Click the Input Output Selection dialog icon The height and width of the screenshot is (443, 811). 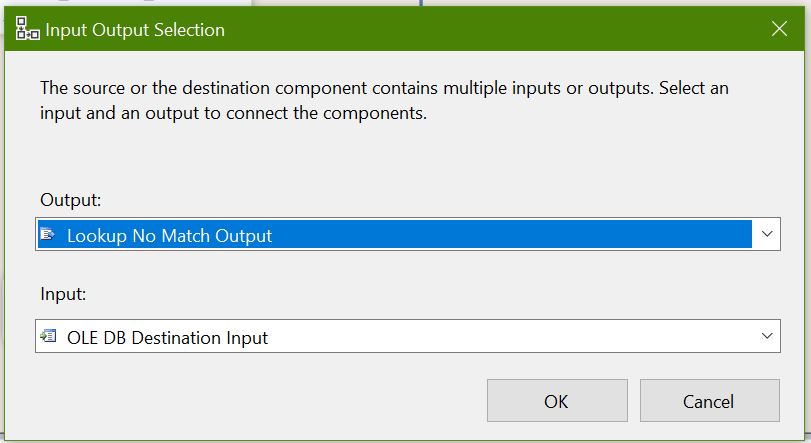click(x=27, y=28)
